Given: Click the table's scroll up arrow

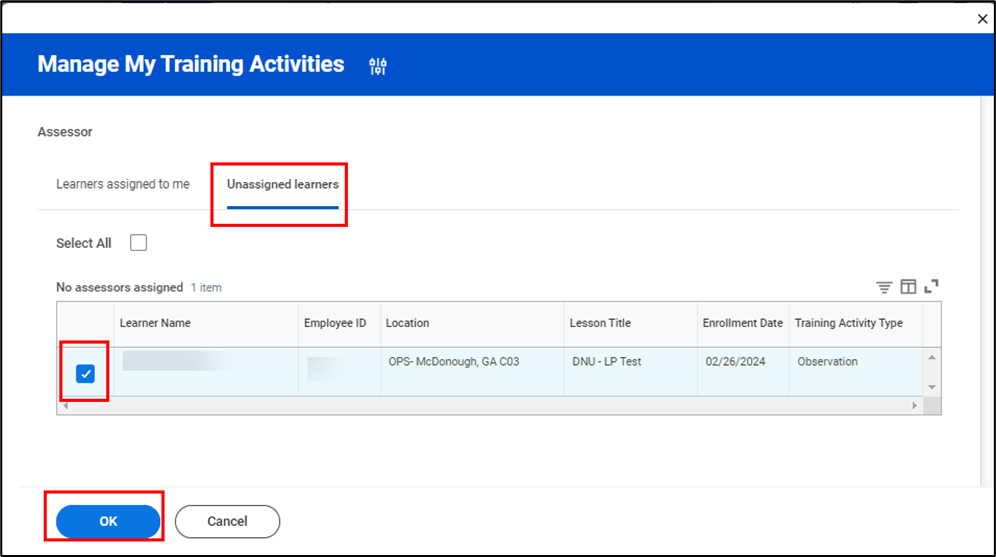Looking at the screenshot, I should click(932, 358).
